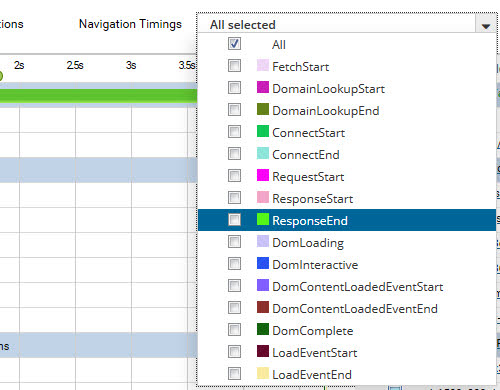Image resolution: width=500 pixels, height=390 pixels.
Task: Toggle the All checkbox
Action: tap(234, 44)
